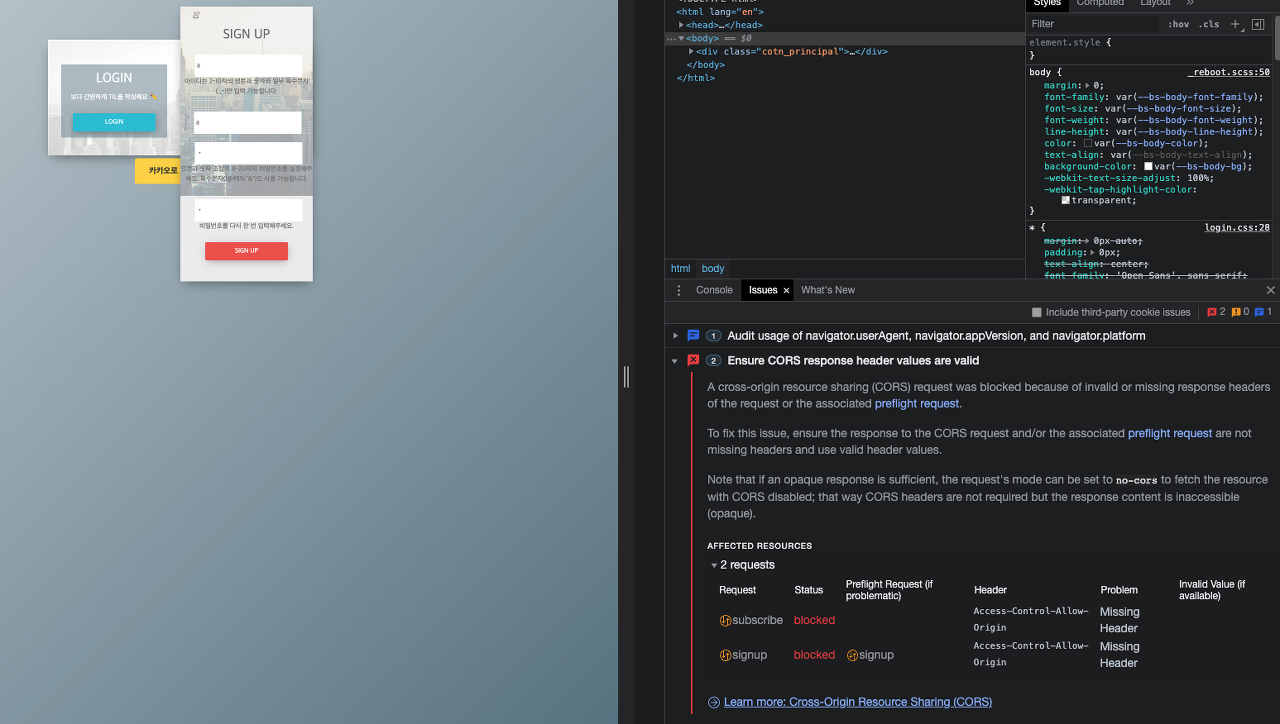Click the blocked status of the signup row
Viewport: 1280px width, 724px height.
[814, 655]
